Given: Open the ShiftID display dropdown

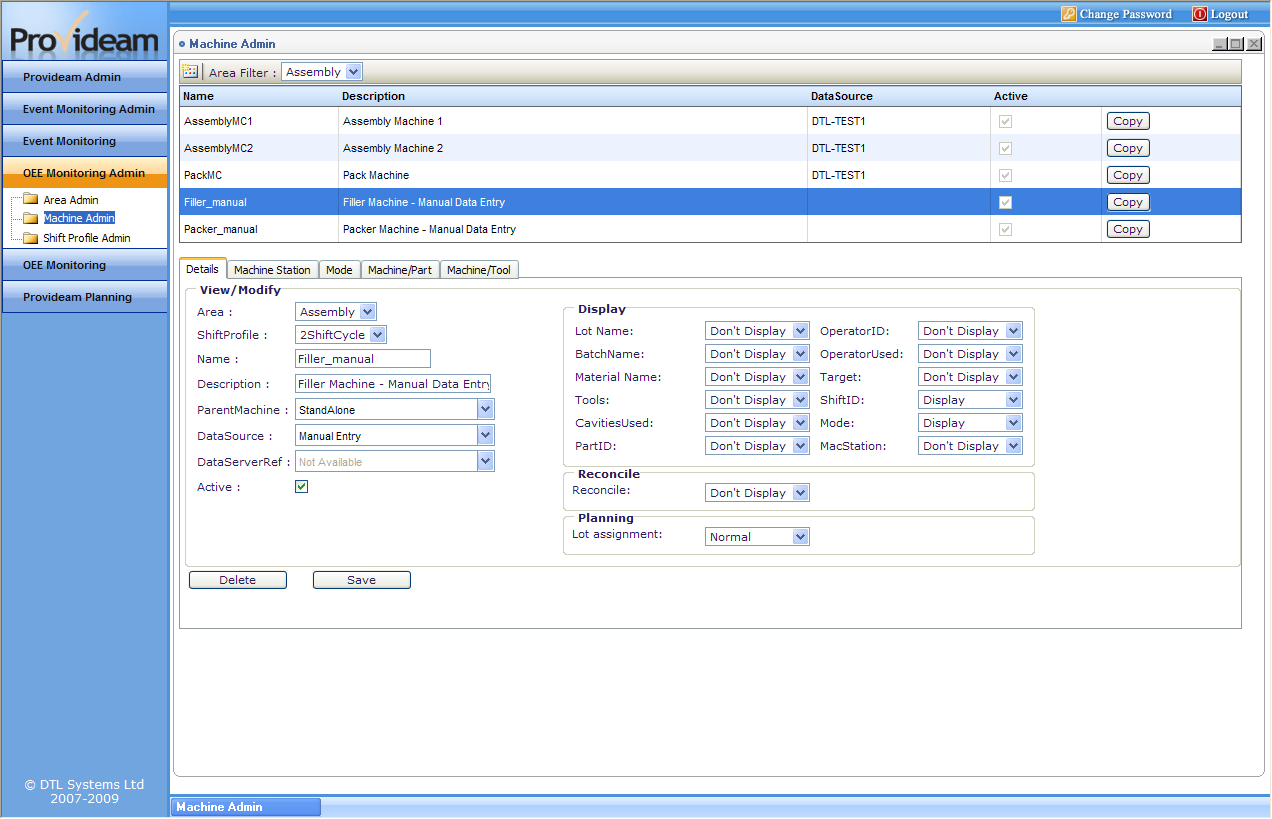Looking at the screenshot, I should click(x=970, y=400).
